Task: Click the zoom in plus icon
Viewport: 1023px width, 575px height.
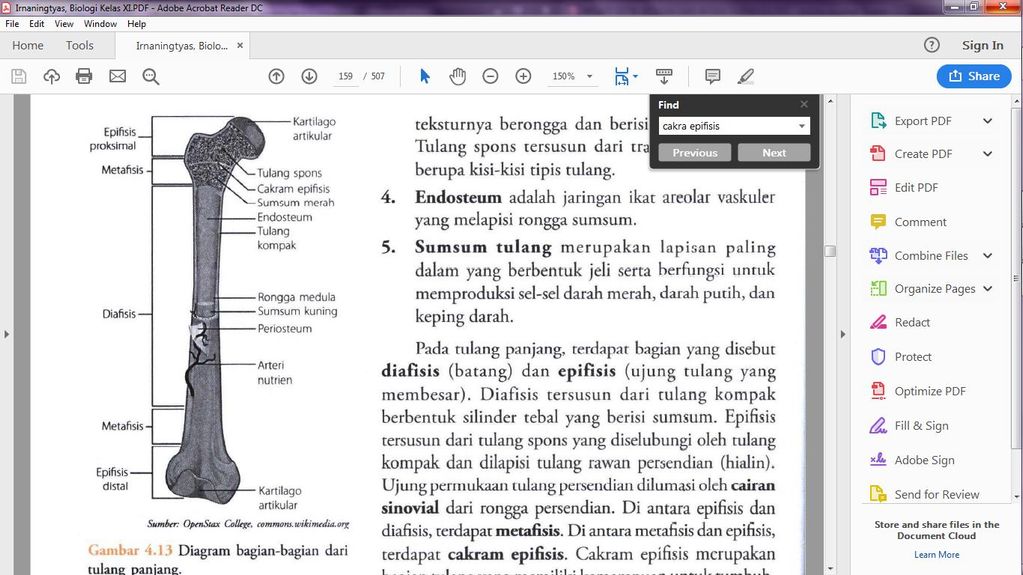Action: coord(523,76)
